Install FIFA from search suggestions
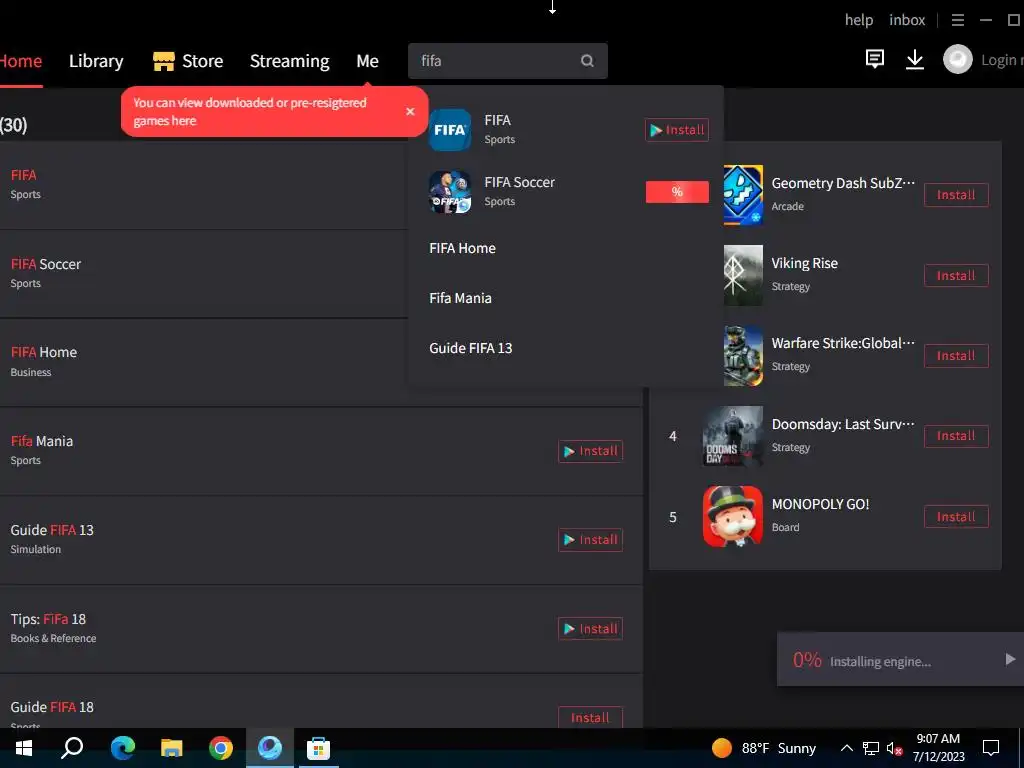The width and height of the screenshot is (1024, 768). pyautogui.click(x=677, y=130)
